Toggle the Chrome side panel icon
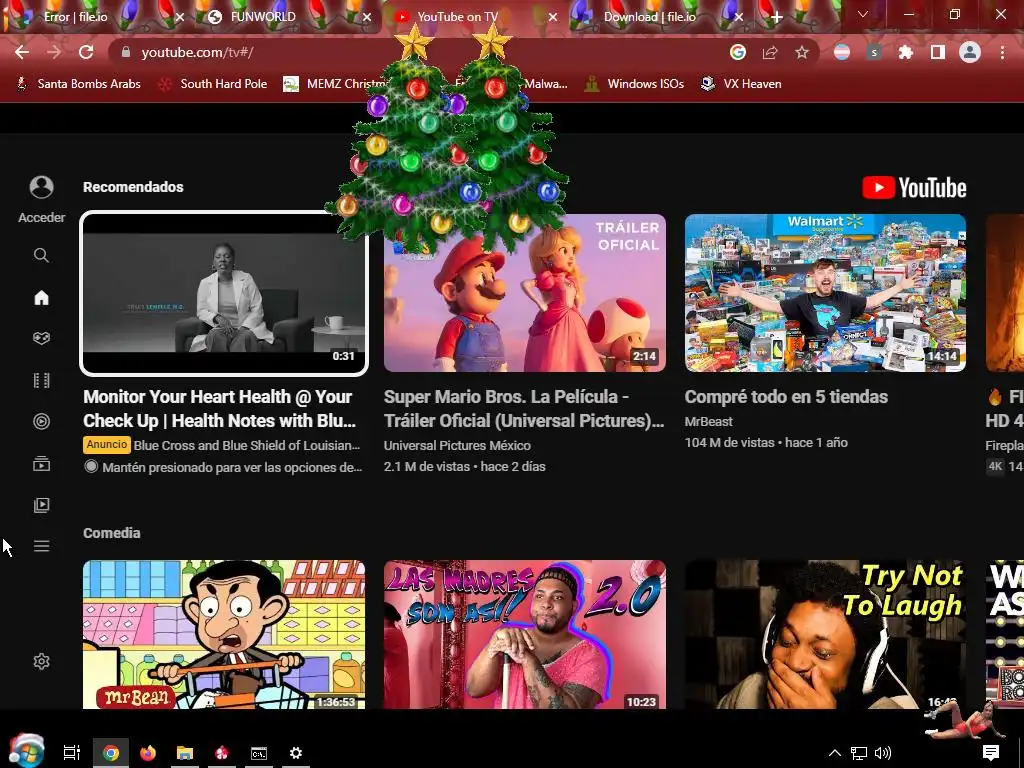This screenshot has height=768, width=1024. [x=938, y=52]
